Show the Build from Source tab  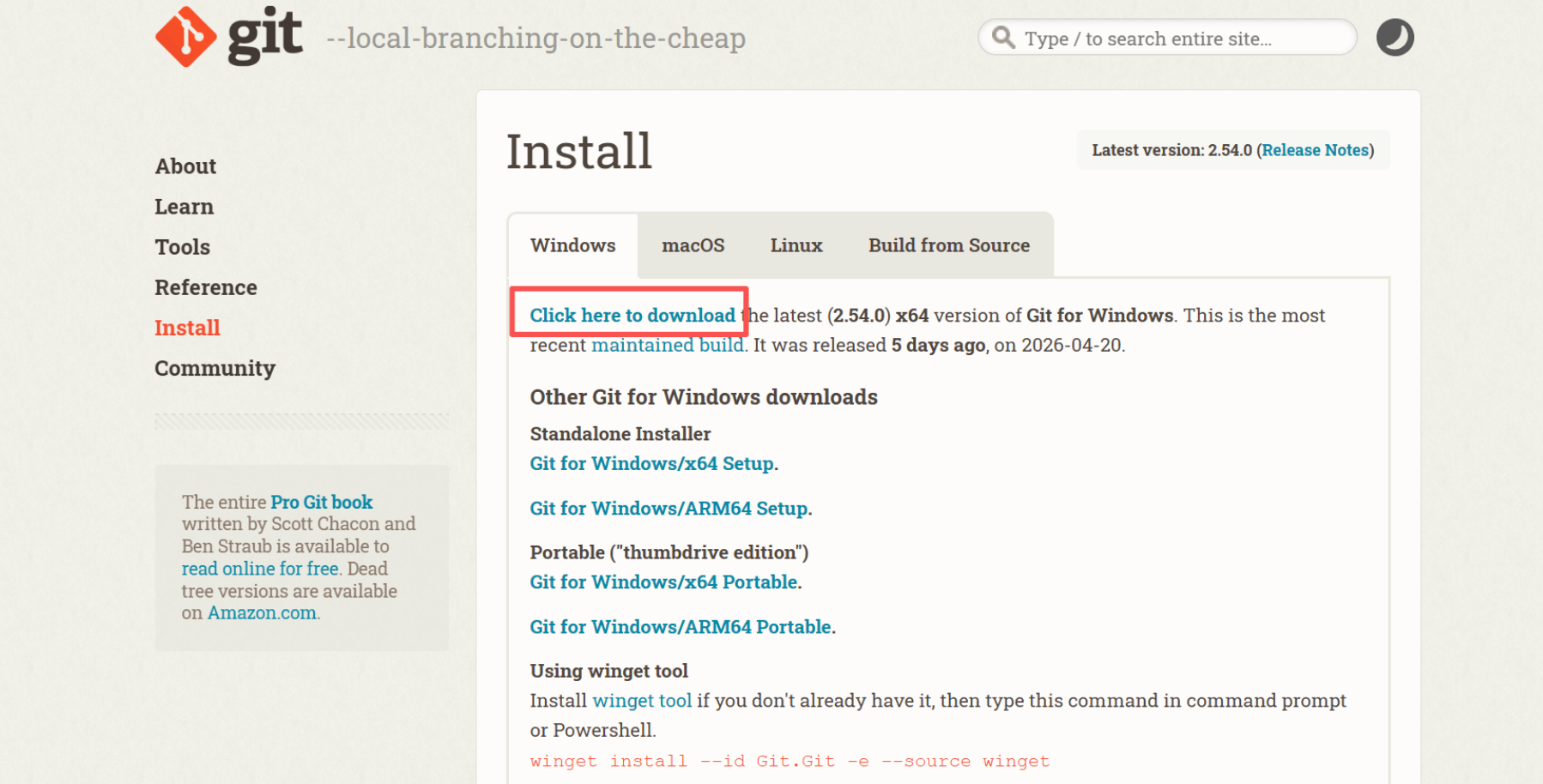tap(949, 245)
